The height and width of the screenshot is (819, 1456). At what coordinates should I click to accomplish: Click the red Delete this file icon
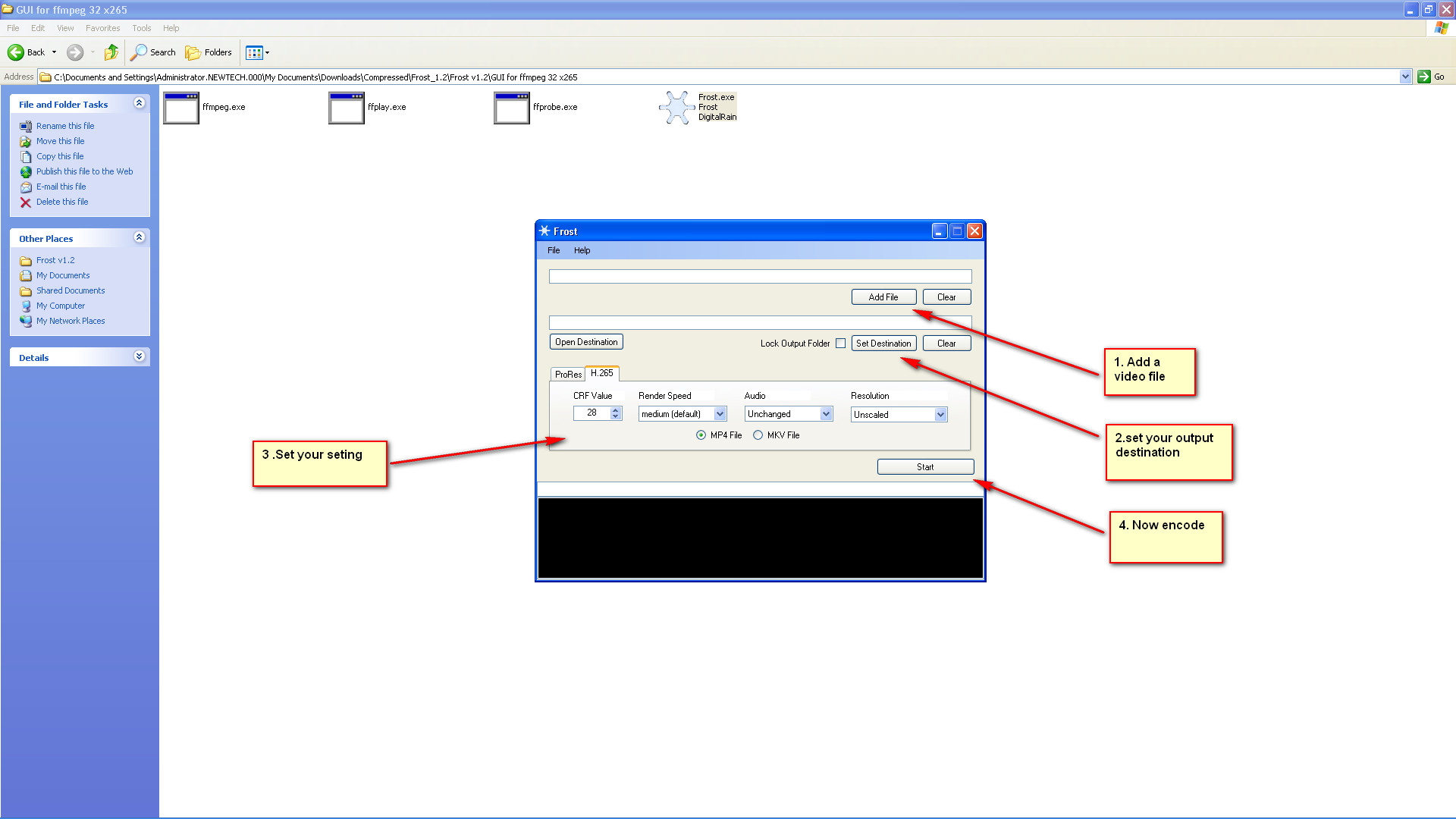pyautogui.click(x=26, y=202)
